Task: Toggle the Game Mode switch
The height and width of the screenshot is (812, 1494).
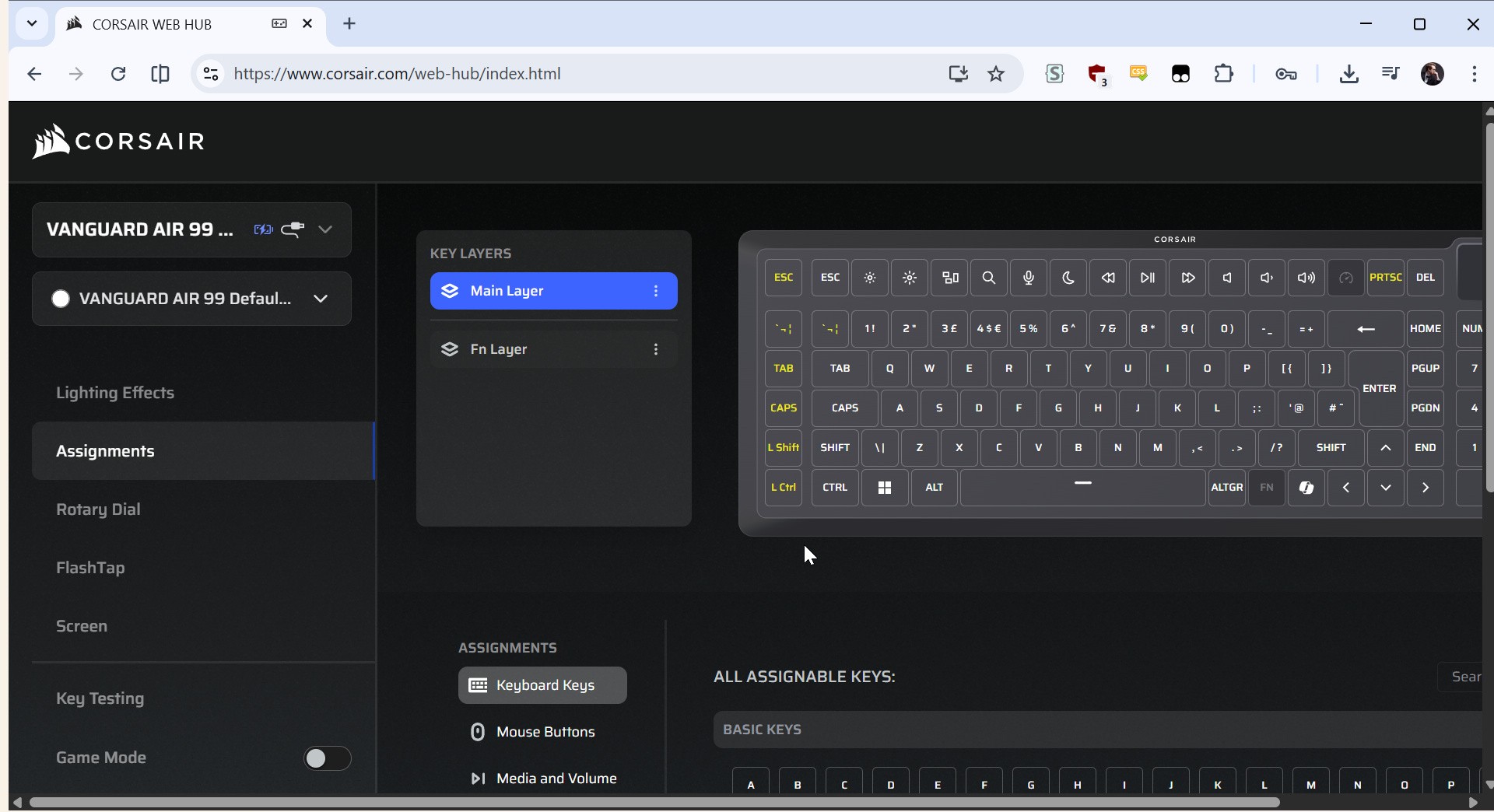Action: pyautogui.click(x=328, y=758)
